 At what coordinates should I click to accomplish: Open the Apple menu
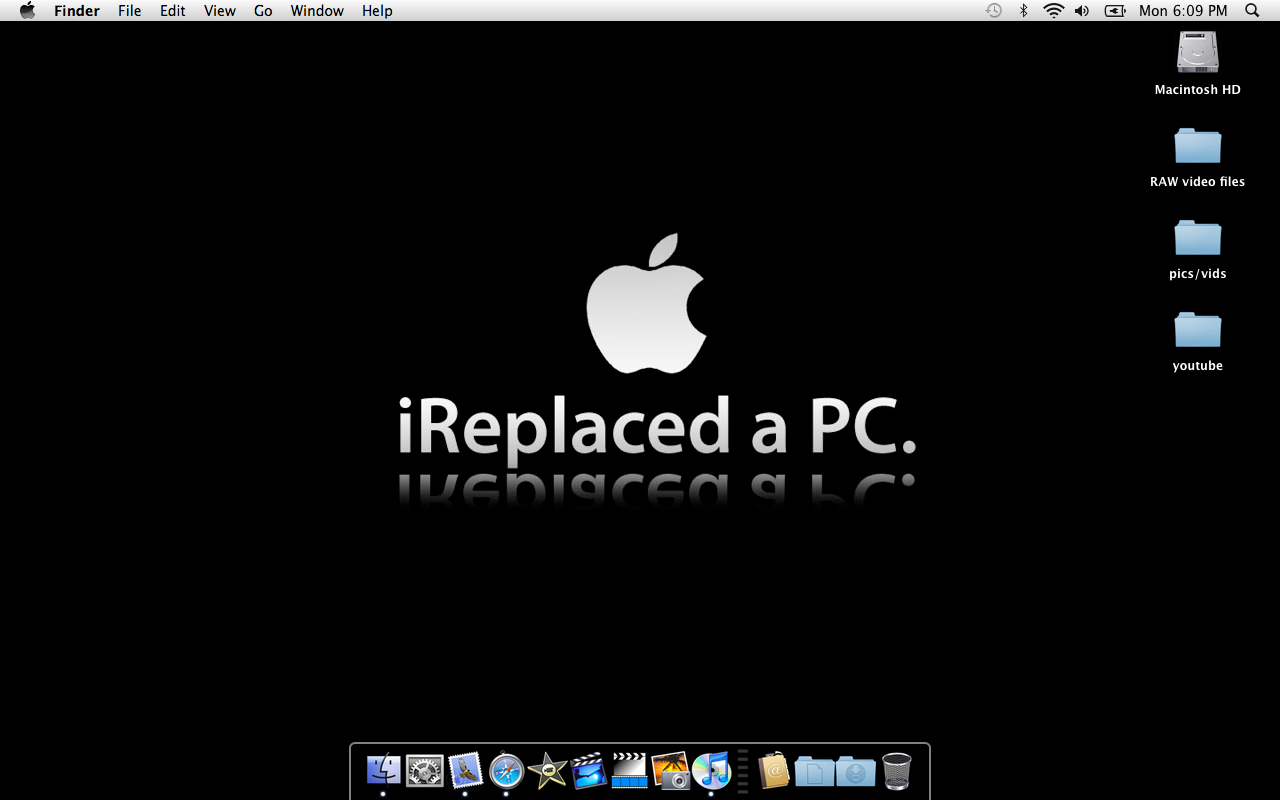coord(27,10)
